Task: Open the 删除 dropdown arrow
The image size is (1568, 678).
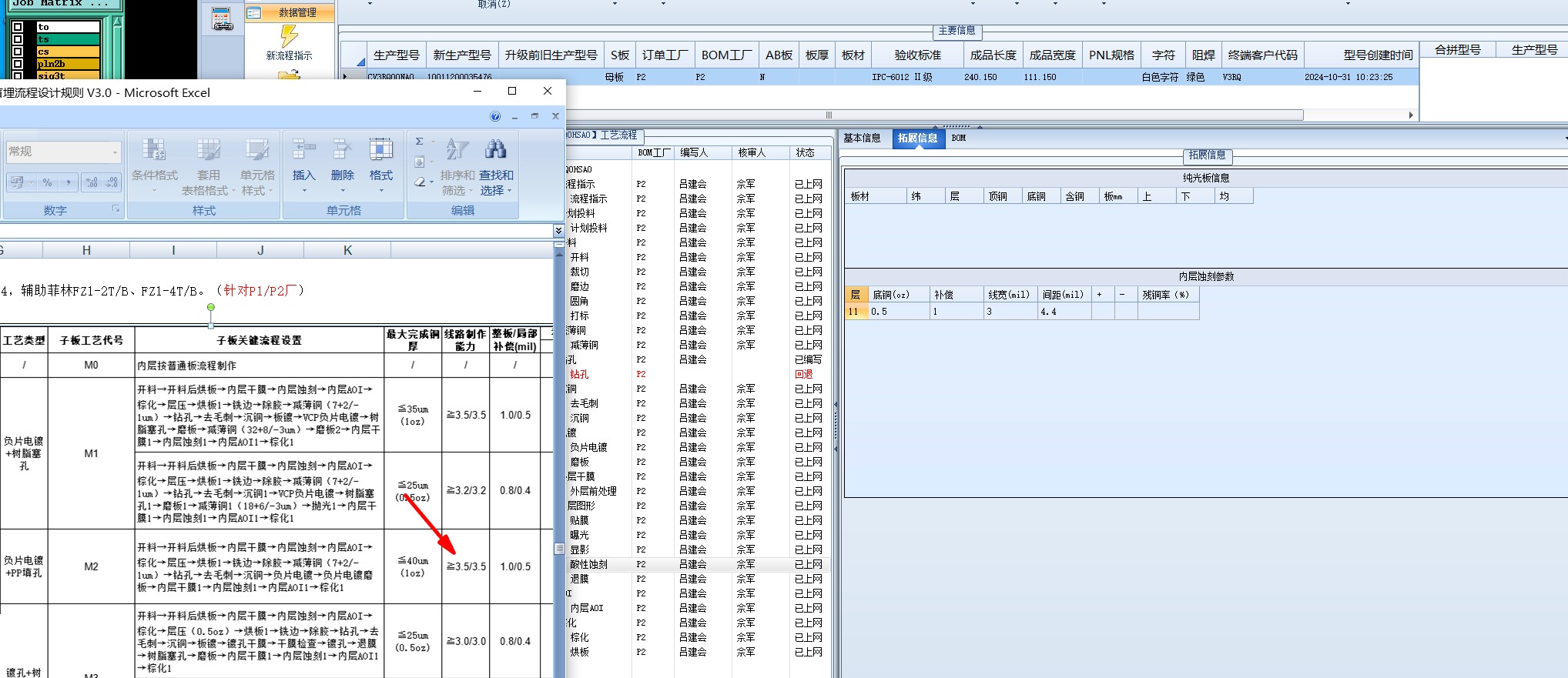Action: (342, 191)
